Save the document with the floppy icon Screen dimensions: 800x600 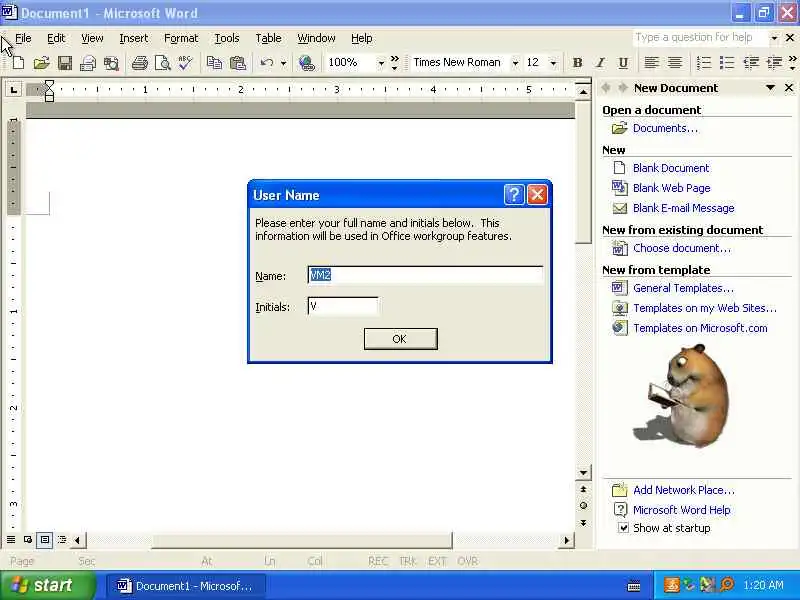click(x=65, y=63)
